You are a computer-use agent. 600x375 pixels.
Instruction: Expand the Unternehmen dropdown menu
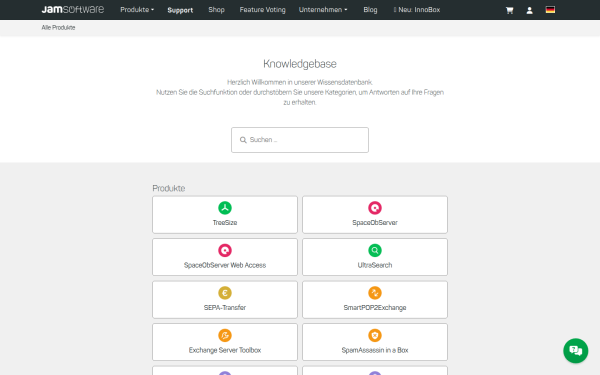tap(323, 10)
